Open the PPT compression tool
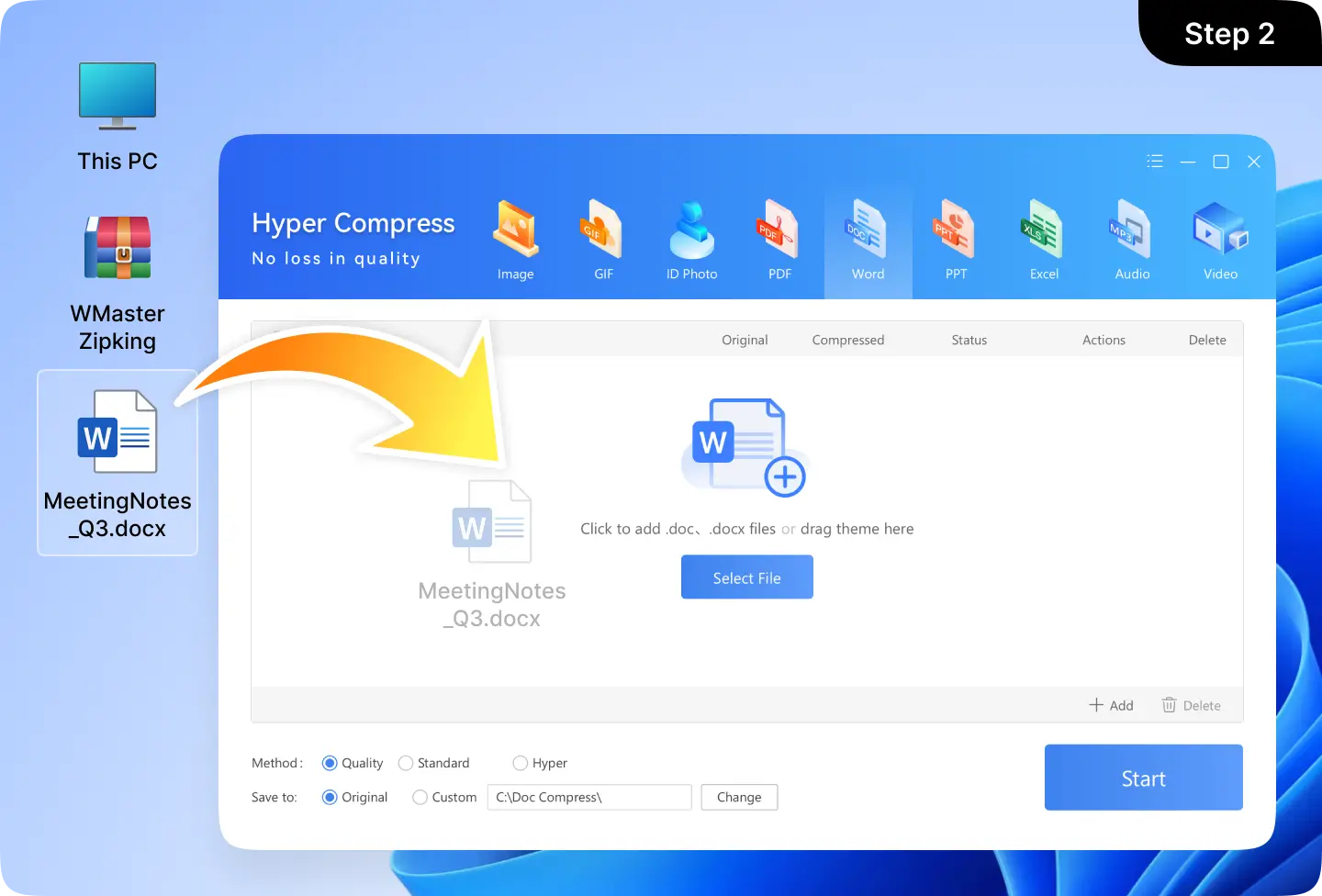The width and height of the screenshot is (1322, 896). [956, 241]
